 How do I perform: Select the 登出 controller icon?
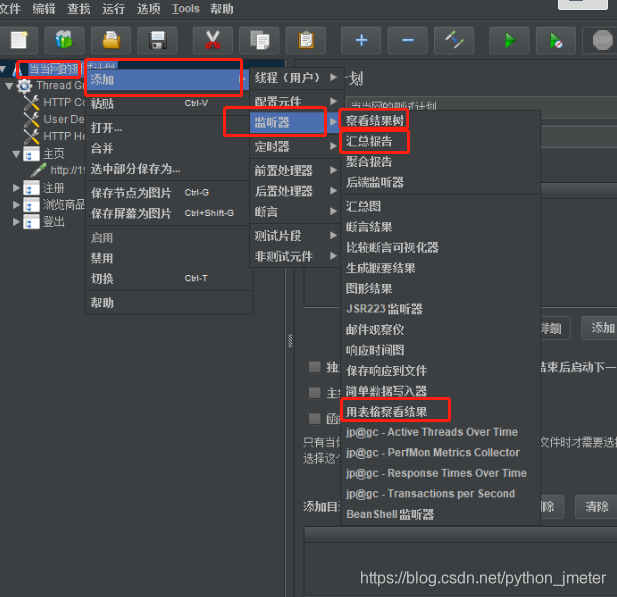(31, 222)
